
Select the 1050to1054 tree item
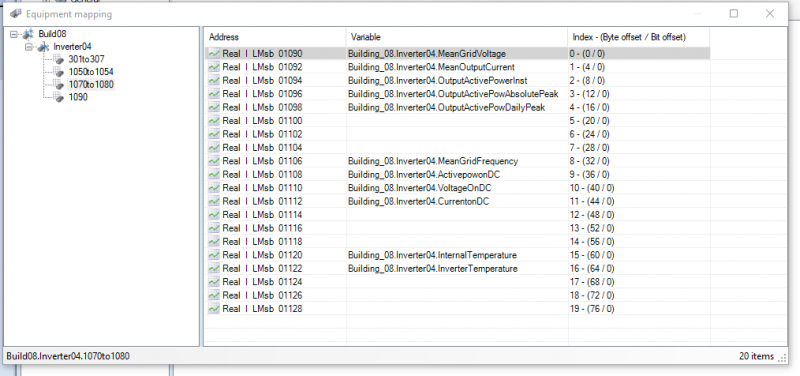(91, 72)
